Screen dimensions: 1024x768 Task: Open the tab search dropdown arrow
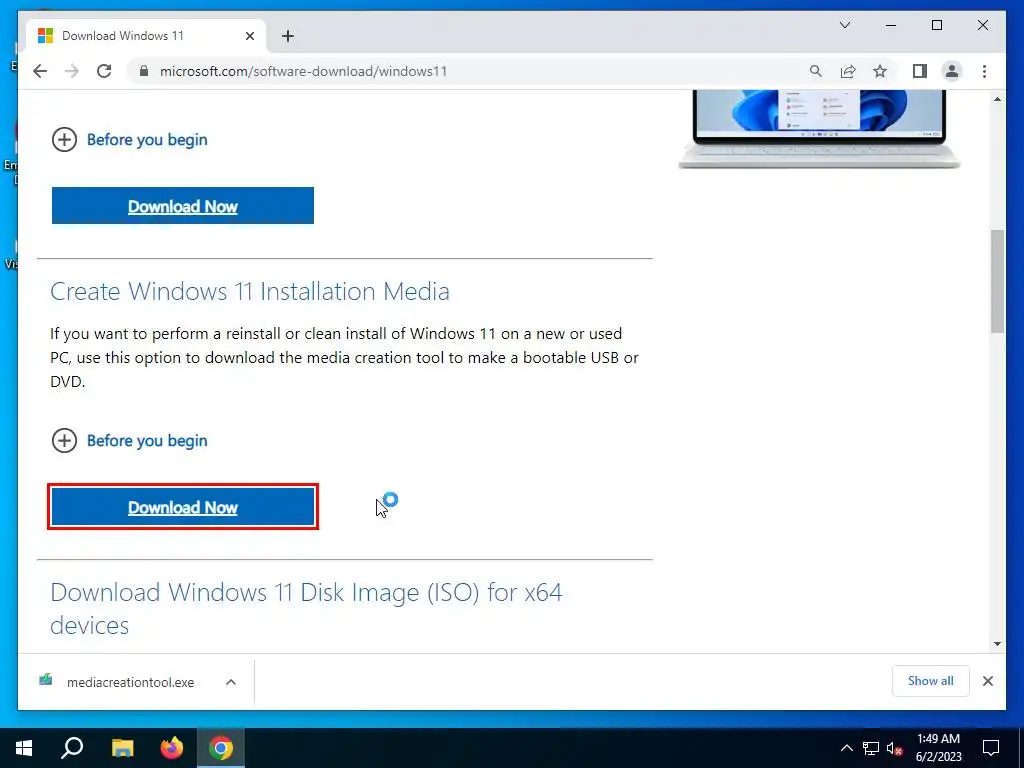tap(845, 25)
